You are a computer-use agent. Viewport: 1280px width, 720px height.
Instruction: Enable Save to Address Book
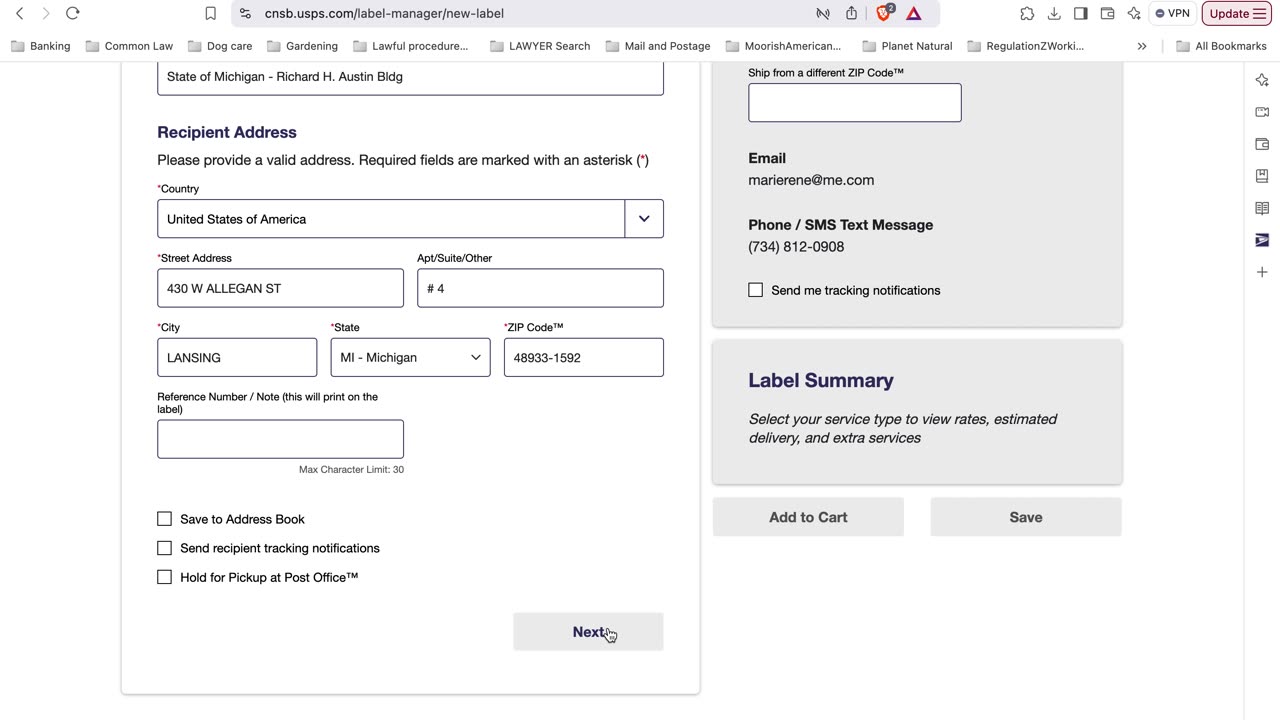click(x=165, y=519)
